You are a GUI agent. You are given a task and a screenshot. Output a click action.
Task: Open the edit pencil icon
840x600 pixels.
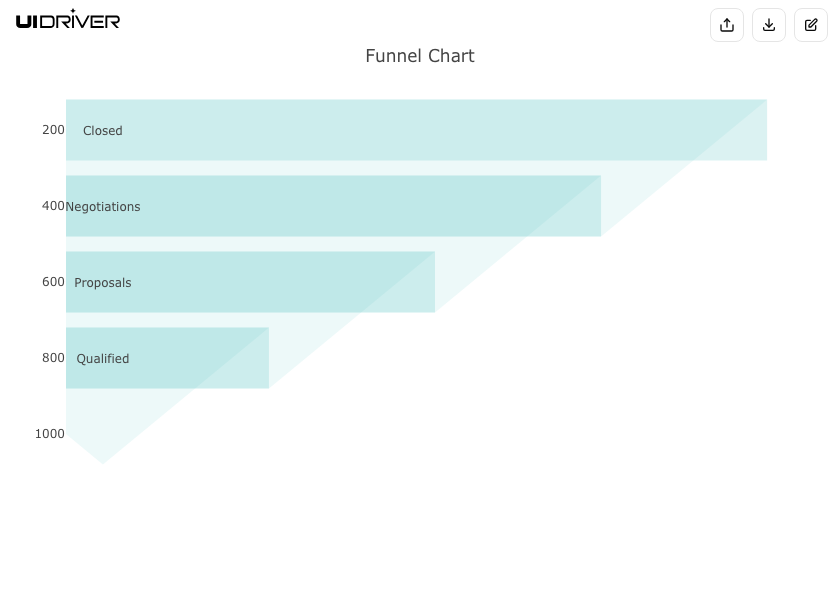point(811,25)
